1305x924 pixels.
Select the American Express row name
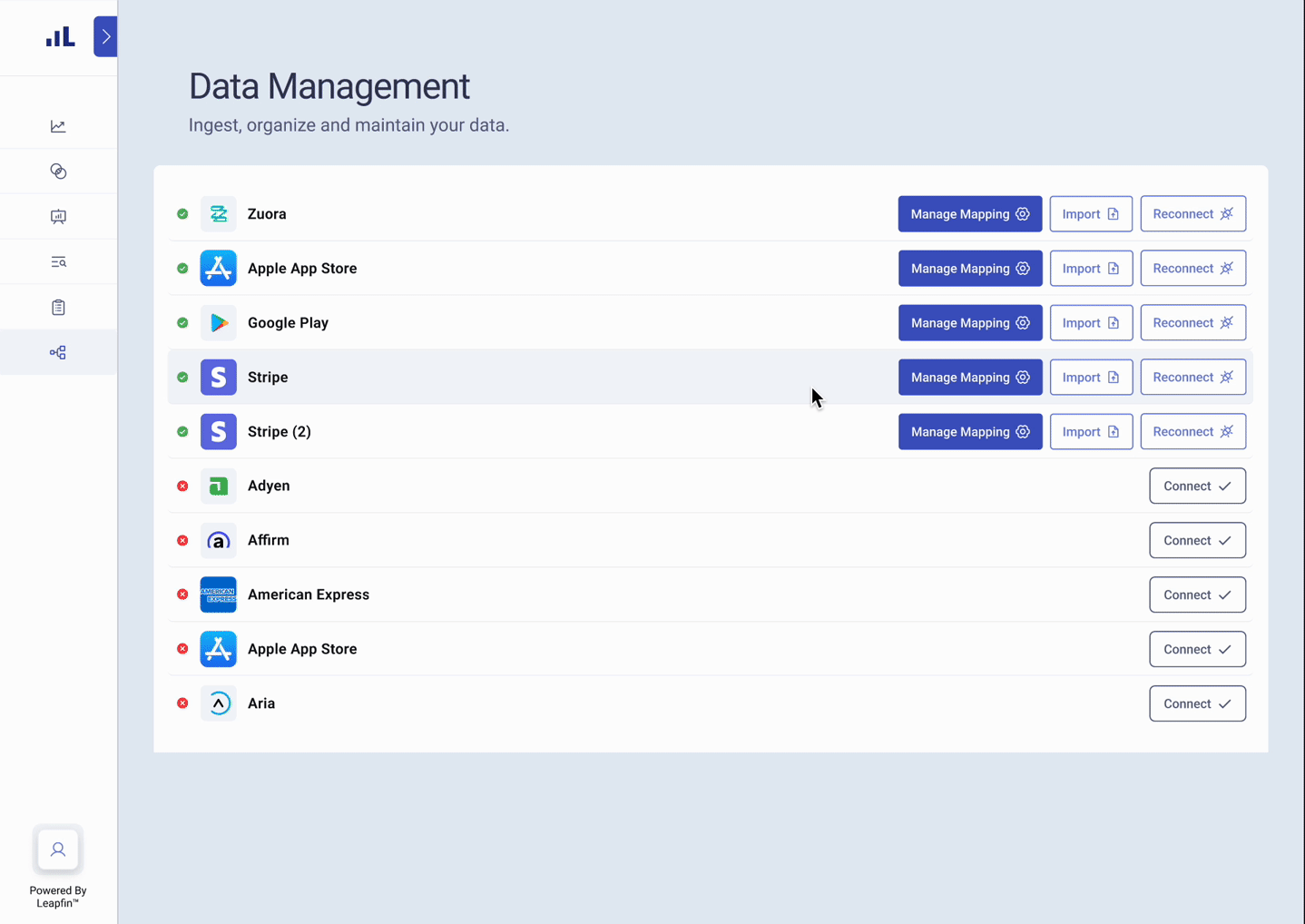click(x=309, y=595)
